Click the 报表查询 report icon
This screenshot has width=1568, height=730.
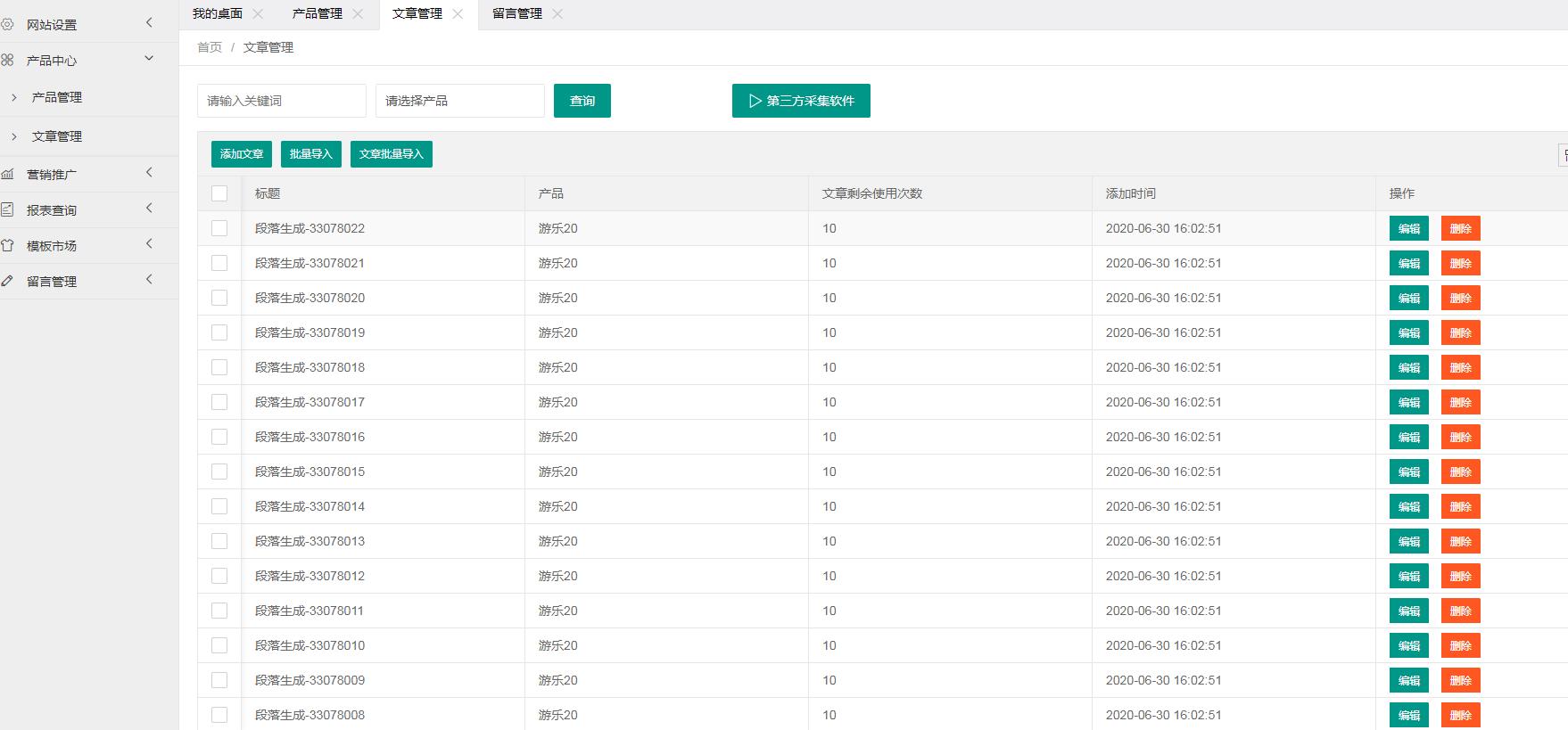[x=7, y=209]
